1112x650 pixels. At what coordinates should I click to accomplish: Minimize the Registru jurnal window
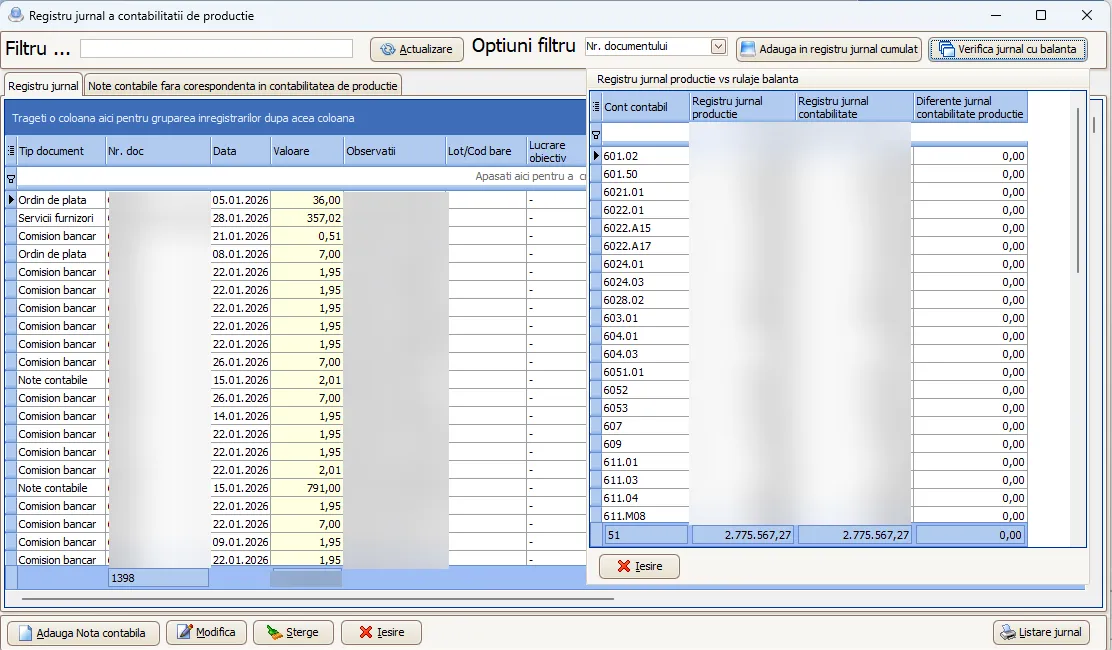coord(996,15)
